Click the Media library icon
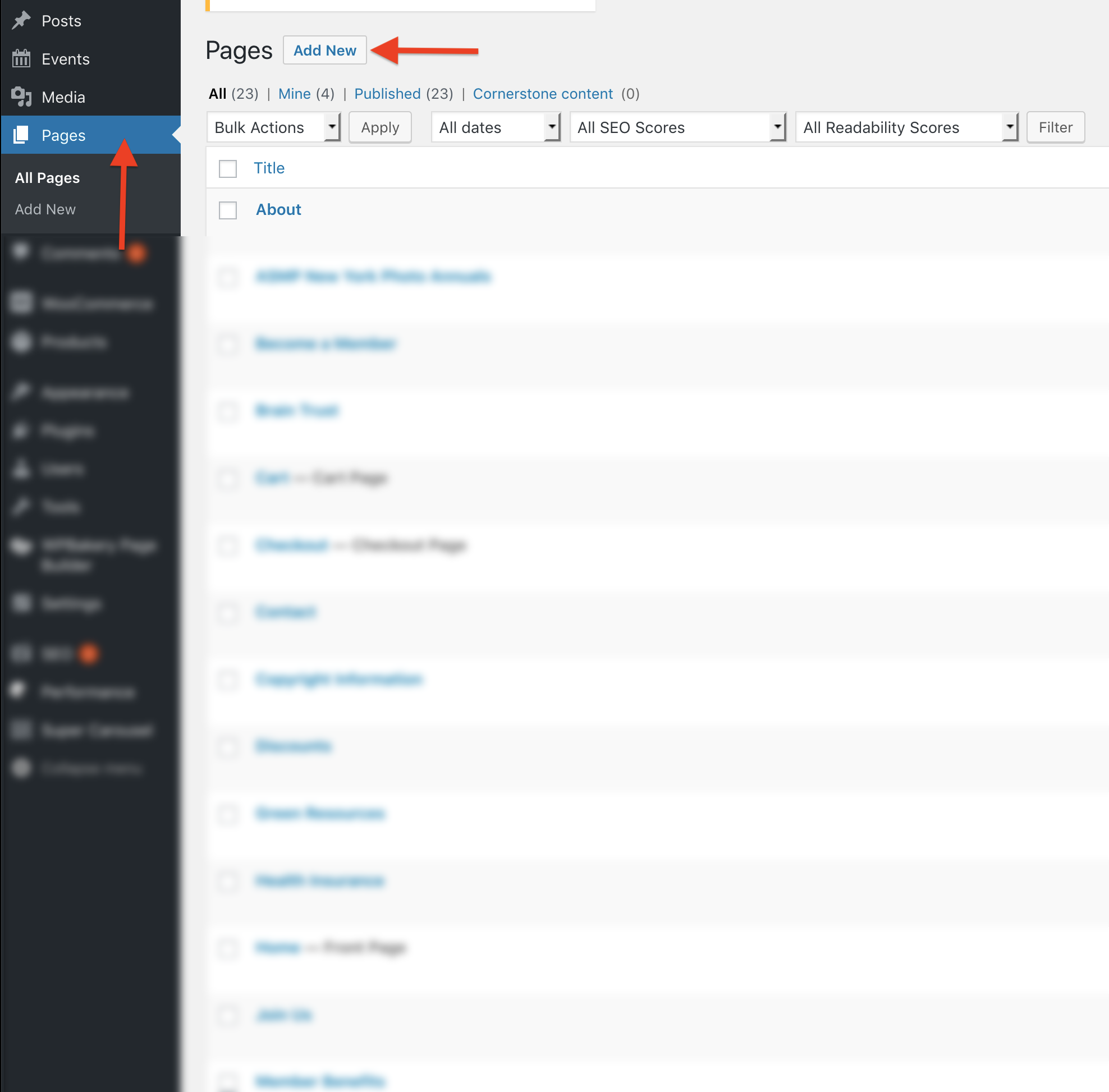 (x=21, y=97)
